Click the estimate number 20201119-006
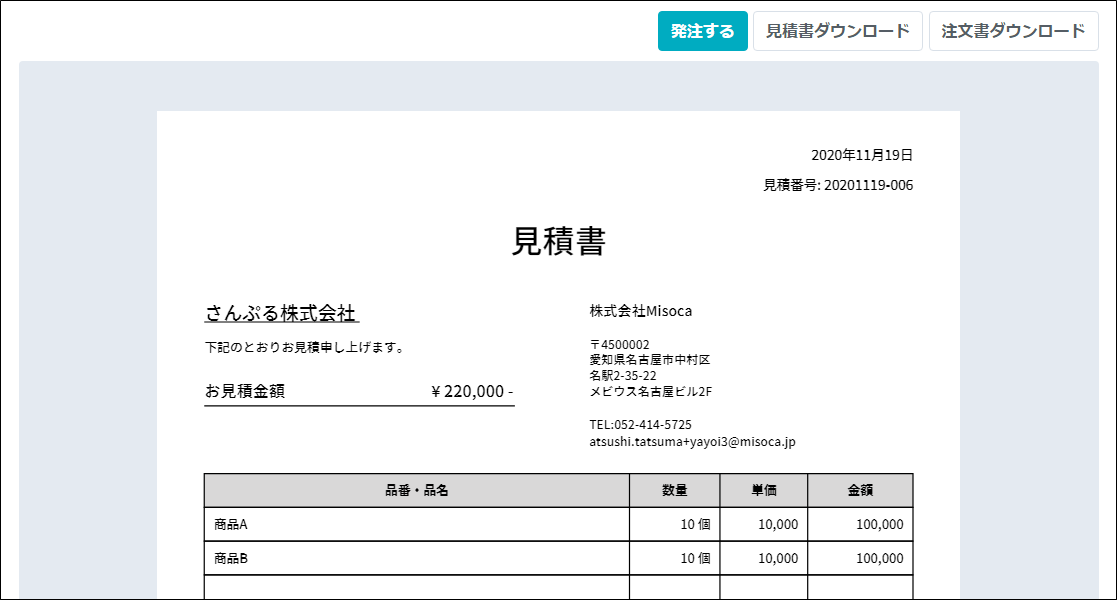This screenshot has width=1117, height=600. point(867,185)
